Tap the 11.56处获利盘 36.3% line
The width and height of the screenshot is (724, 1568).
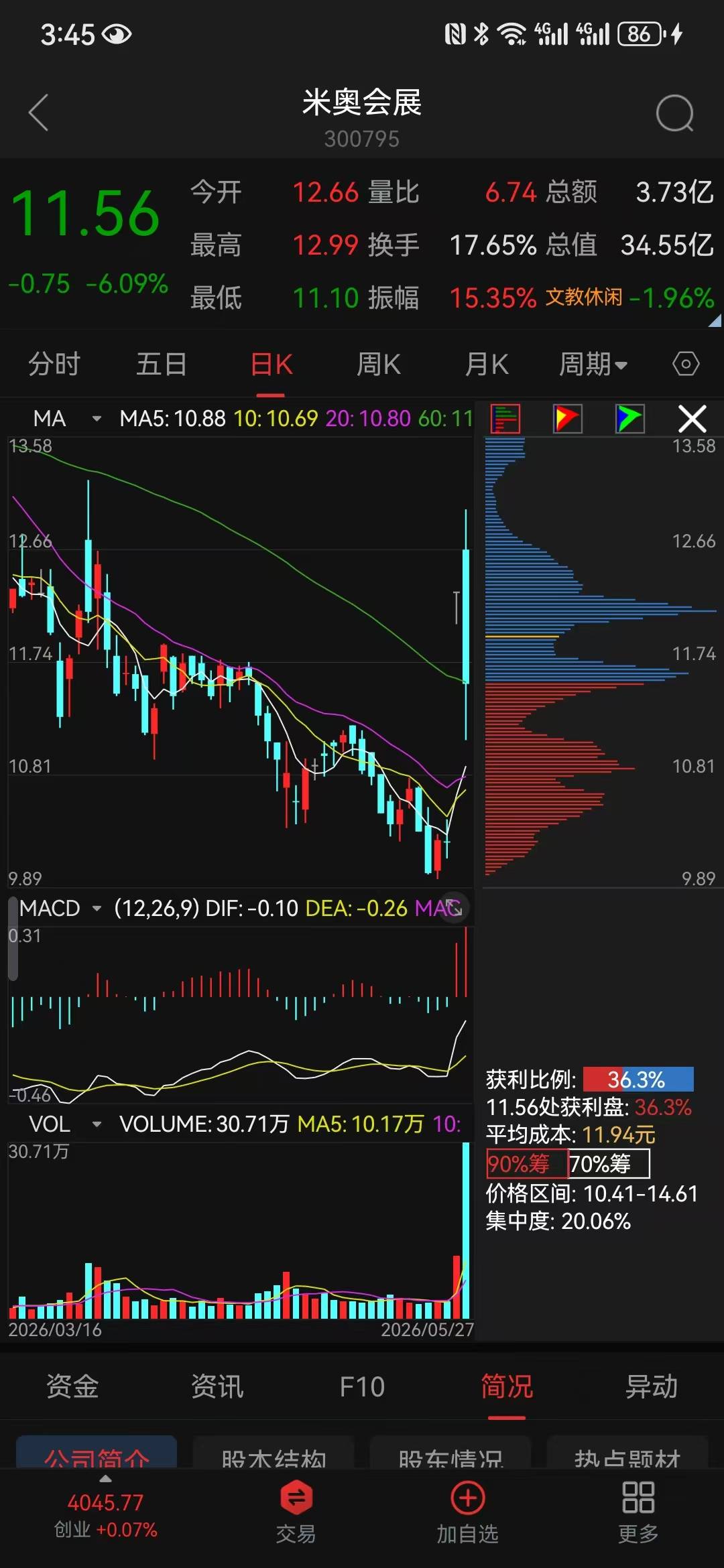589,1107
